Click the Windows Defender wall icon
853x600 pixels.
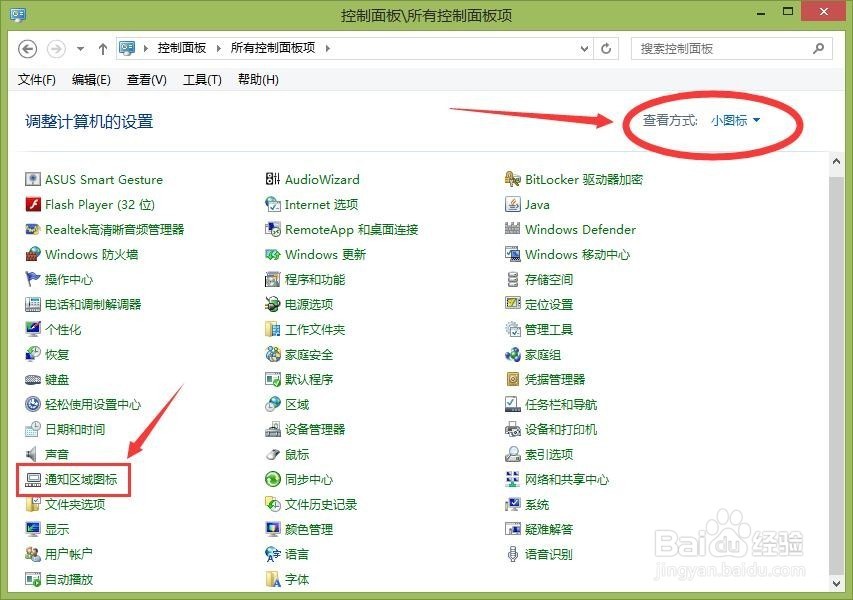point(512,229)
